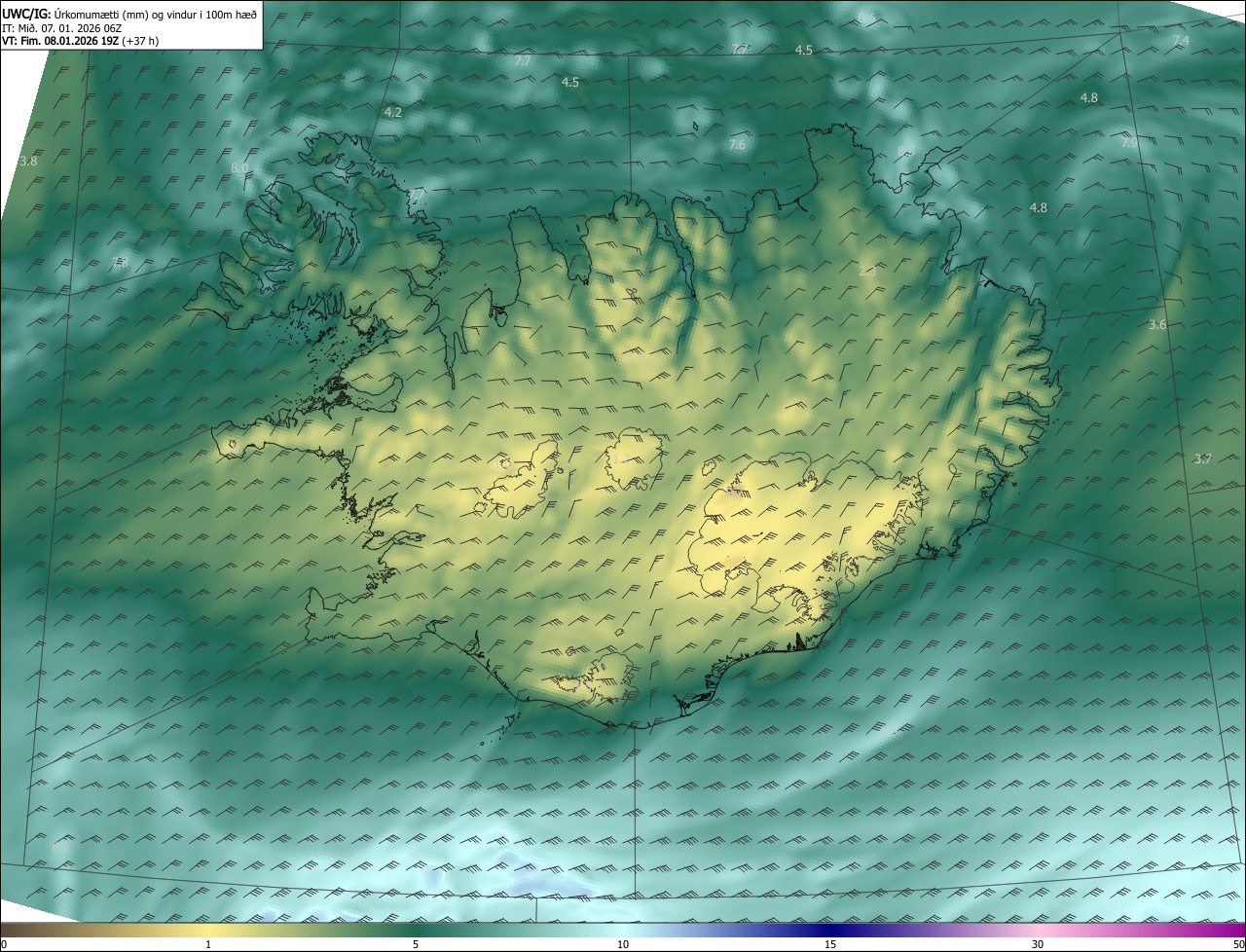Pick the pink color above the 30 scale label
Screen dimensions: 1246x952
point(1038,930)
